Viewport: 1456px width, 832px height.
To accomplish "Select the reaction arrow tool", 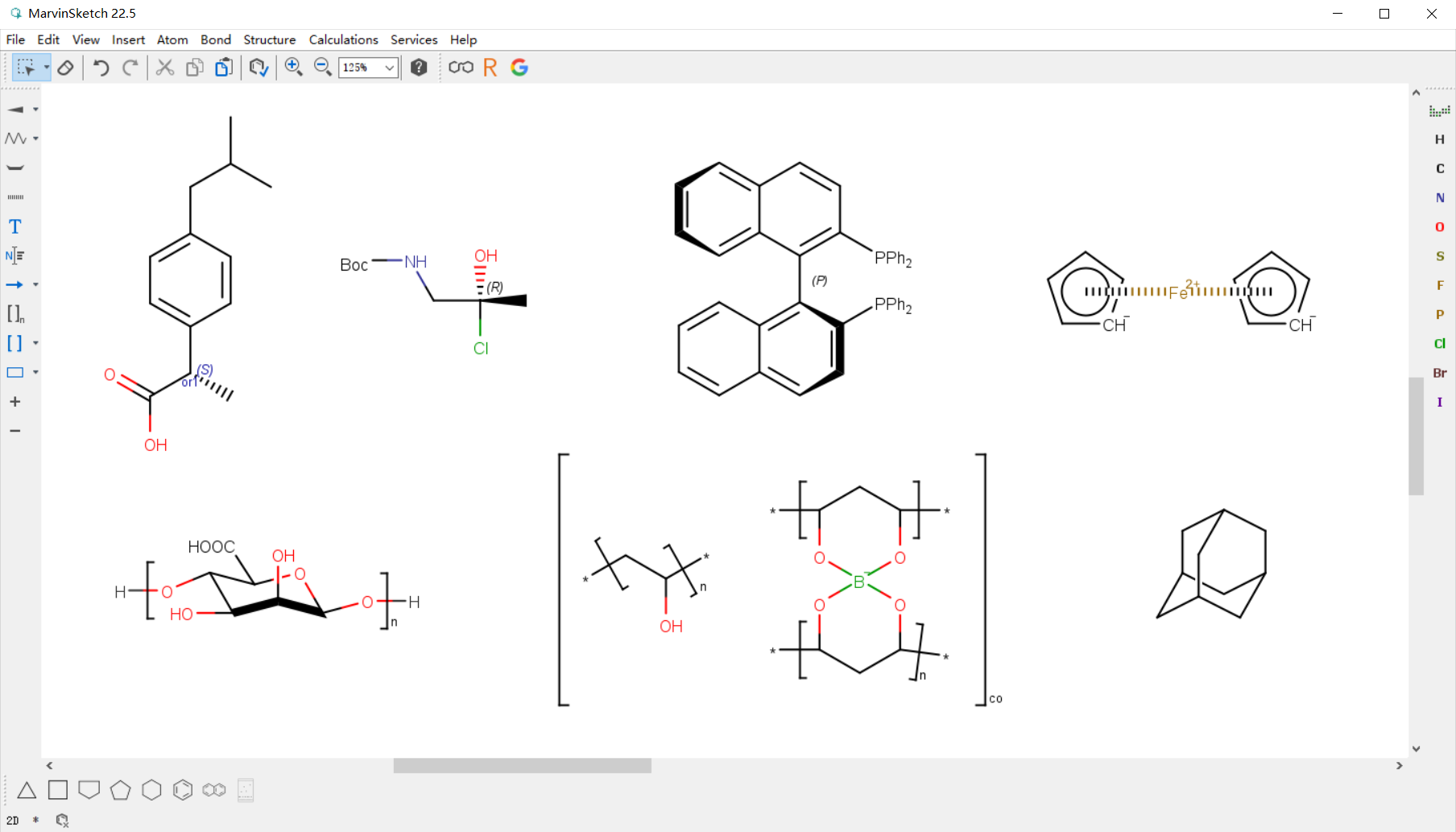I will click(x=14, y=284).
